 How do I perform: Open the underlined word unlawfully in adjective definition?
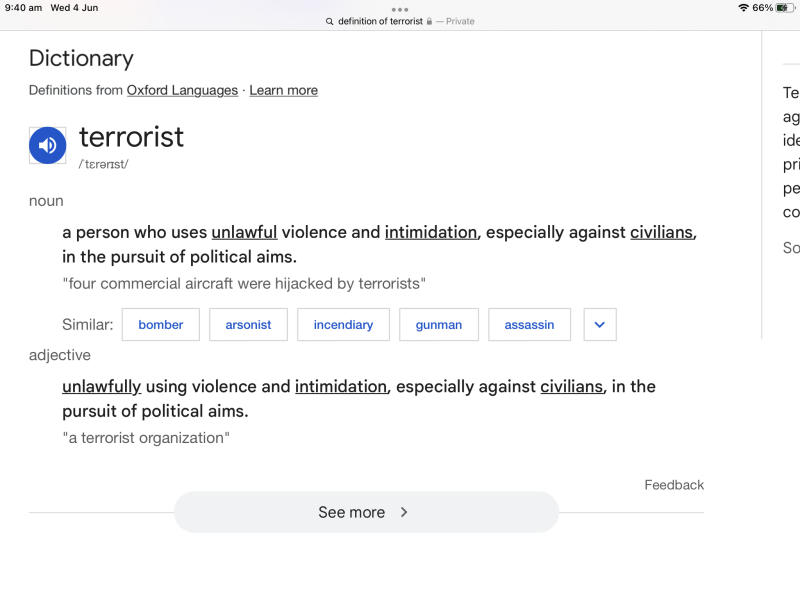coord(101,386)
